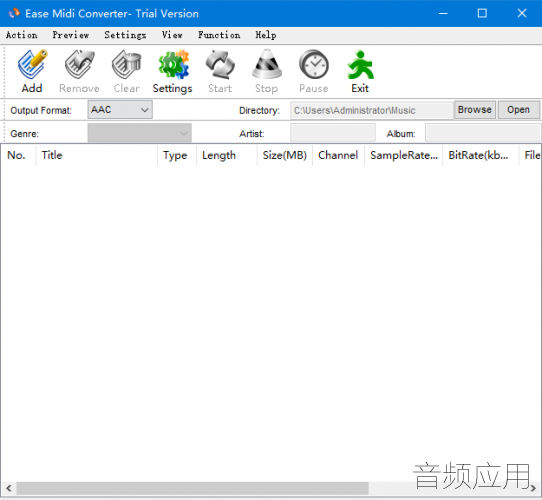Screen dimensions: 542x500
Task: Minimize the Ease Midi Converter window
Action: coord(443,13)
